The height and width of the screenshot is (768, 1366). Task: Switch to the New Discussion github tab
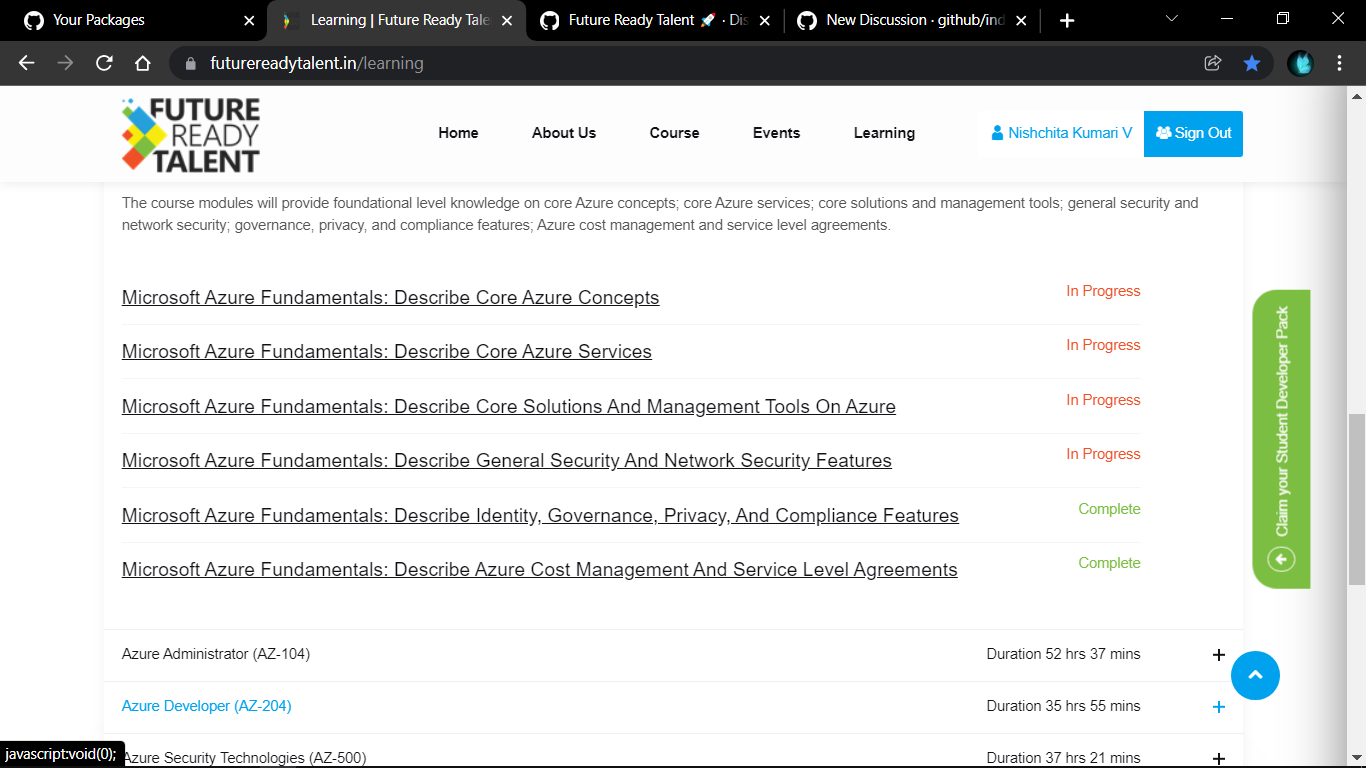click(x=913, y=20)
